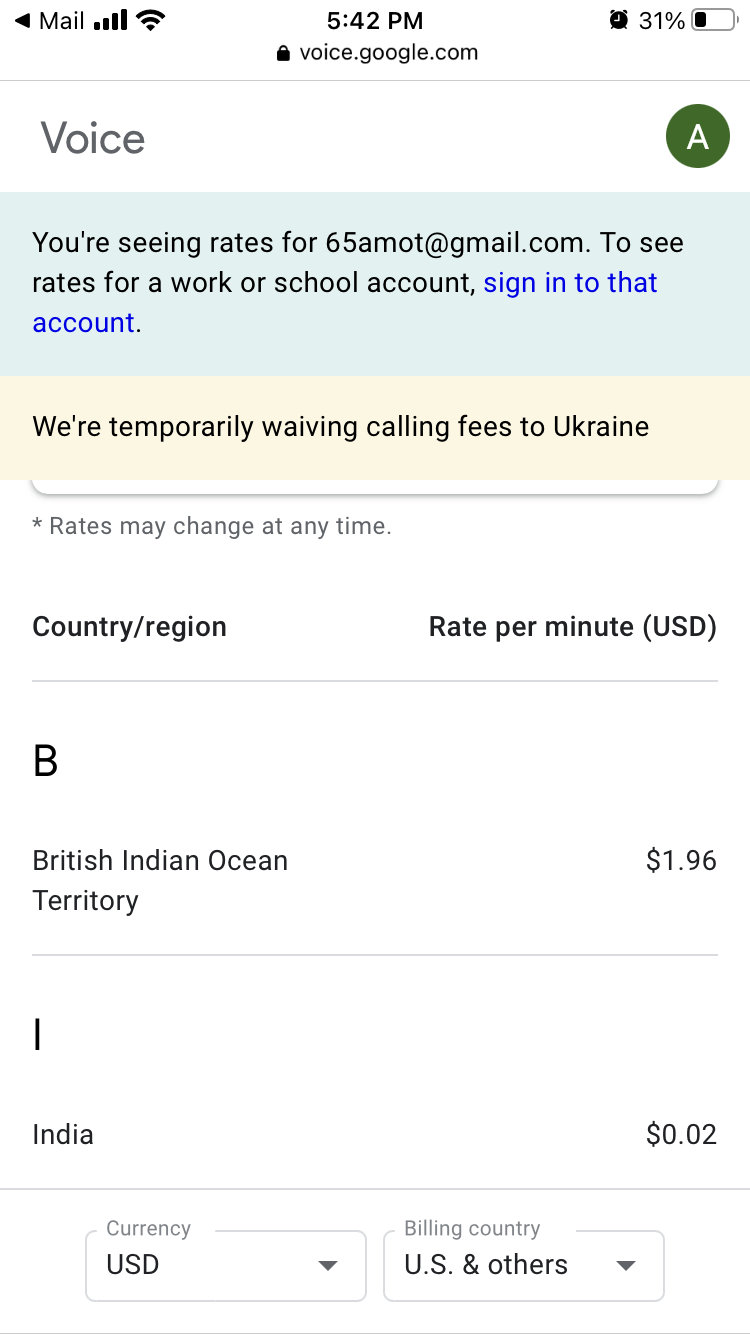Tap the $1.96 rate value

click(681, 861)
